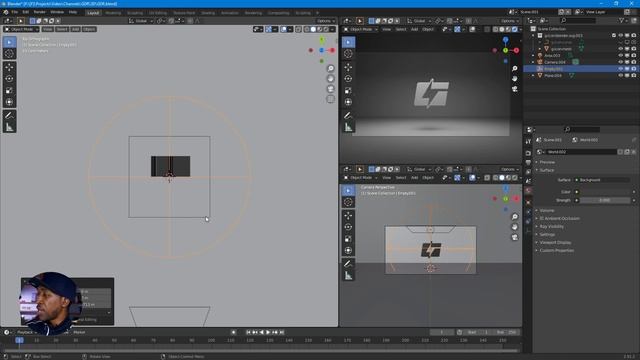
Task: Switch perspective/orthographic icon in main viewport
Action: [x=331, y=99]
